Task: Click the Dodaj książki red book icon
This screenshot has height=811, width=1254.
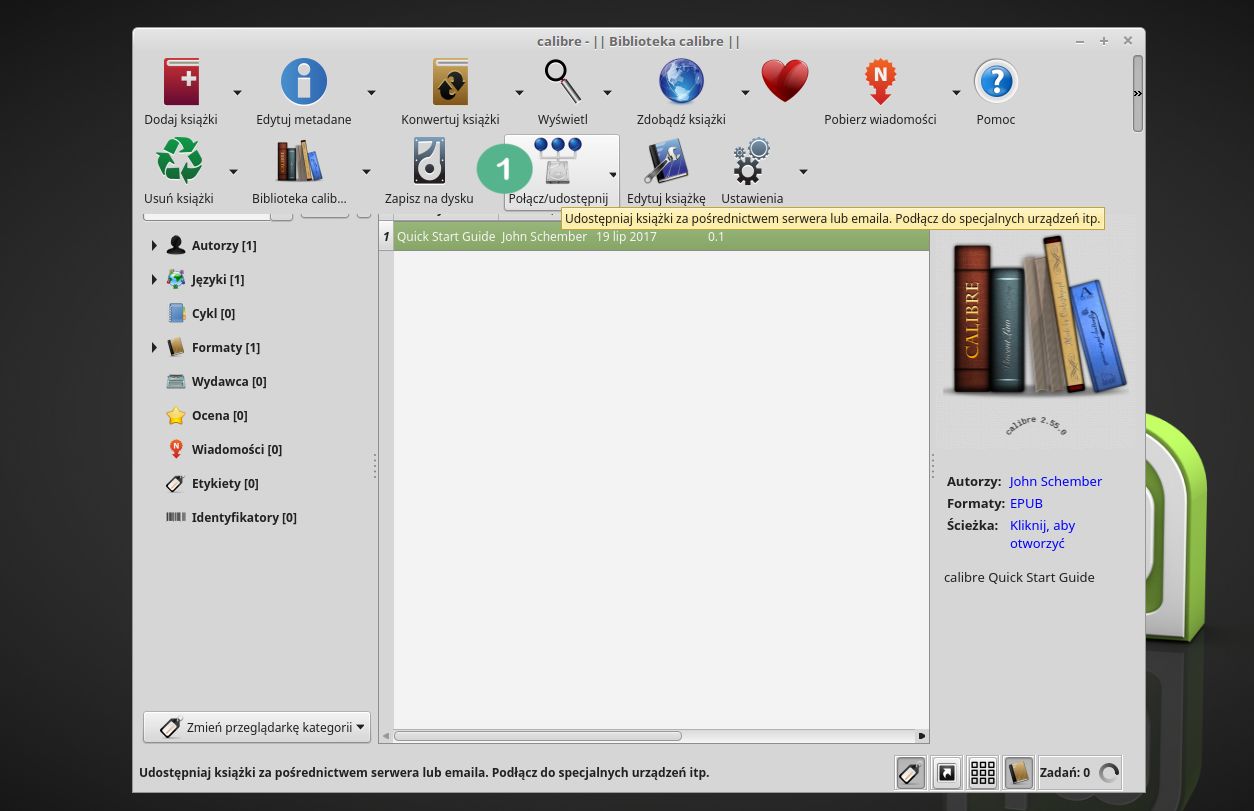Action: tap(181, 82)
